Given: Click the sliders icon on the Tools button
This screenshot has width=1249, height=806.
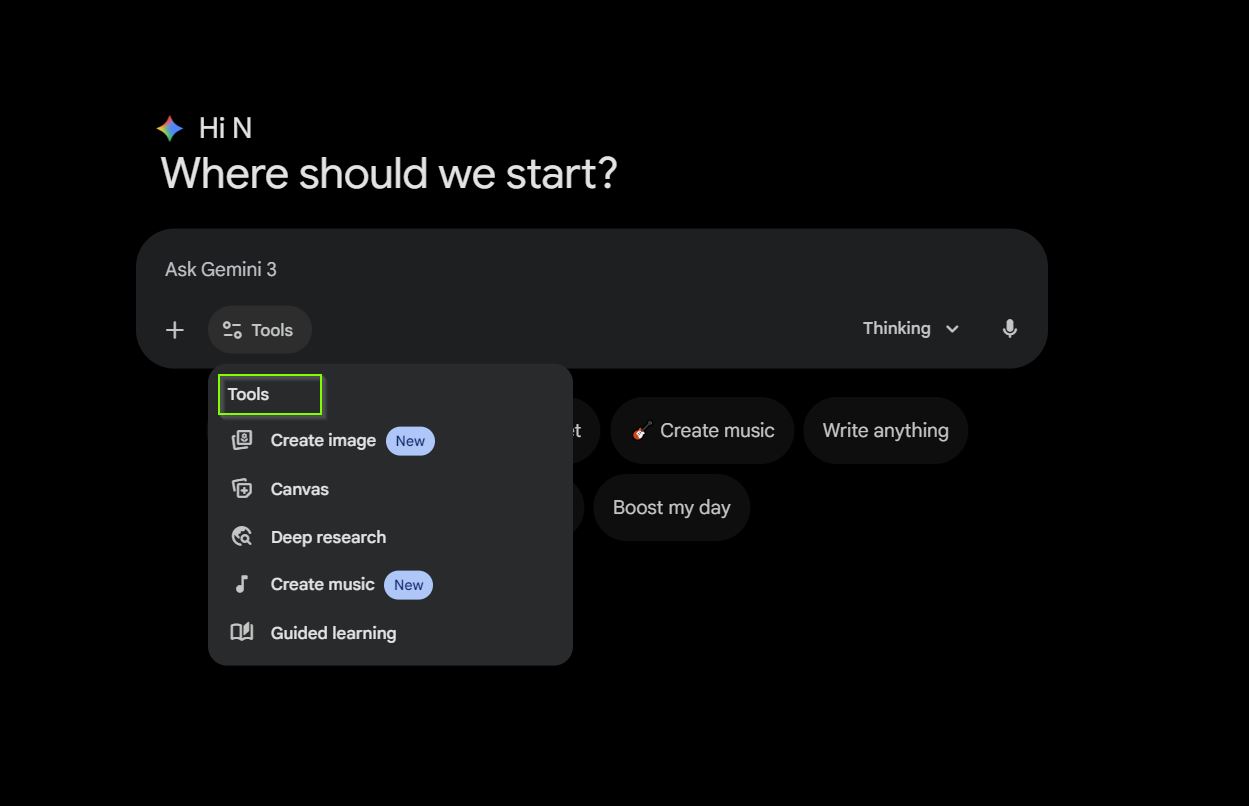Looking at the screenshot, I should (232, 330).
